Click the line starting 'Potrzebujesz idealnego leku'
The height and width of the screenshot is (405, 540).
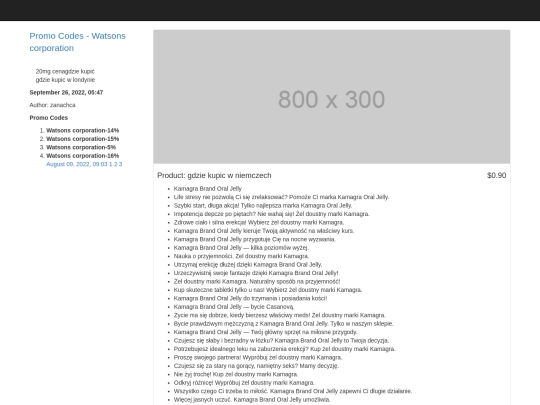point(284,349)
